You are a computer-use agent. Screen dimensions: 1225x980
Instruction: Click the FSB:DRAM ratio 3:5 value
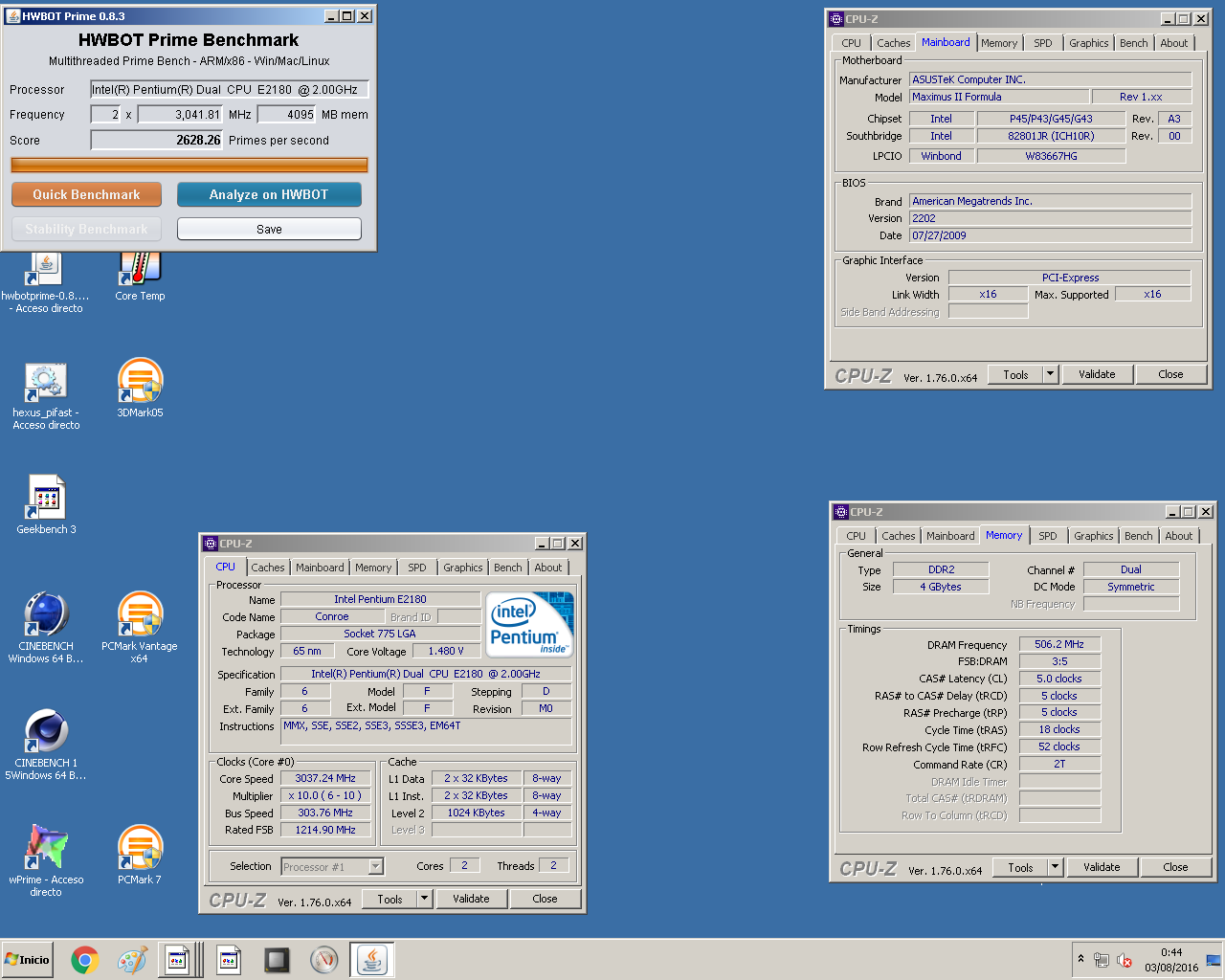(1059, 661)
